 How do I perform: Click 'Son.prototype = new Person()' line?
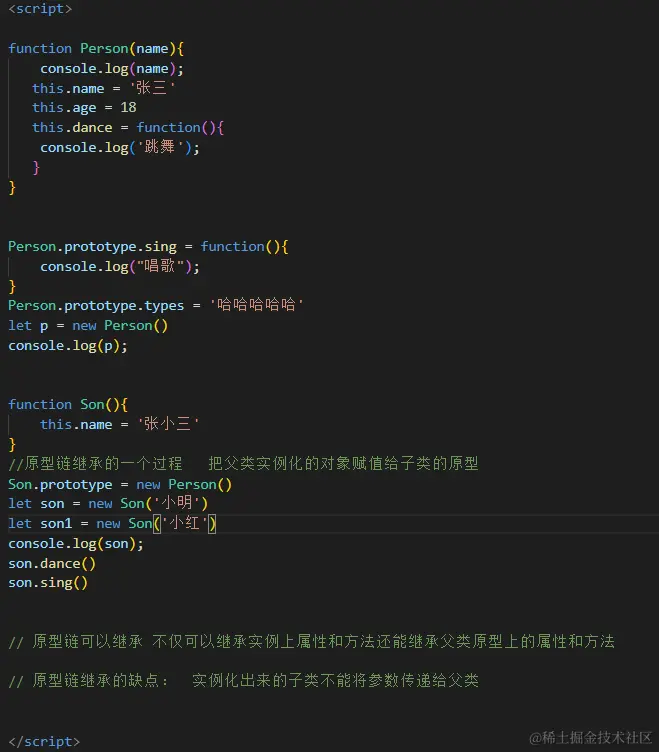click(120, 484)
